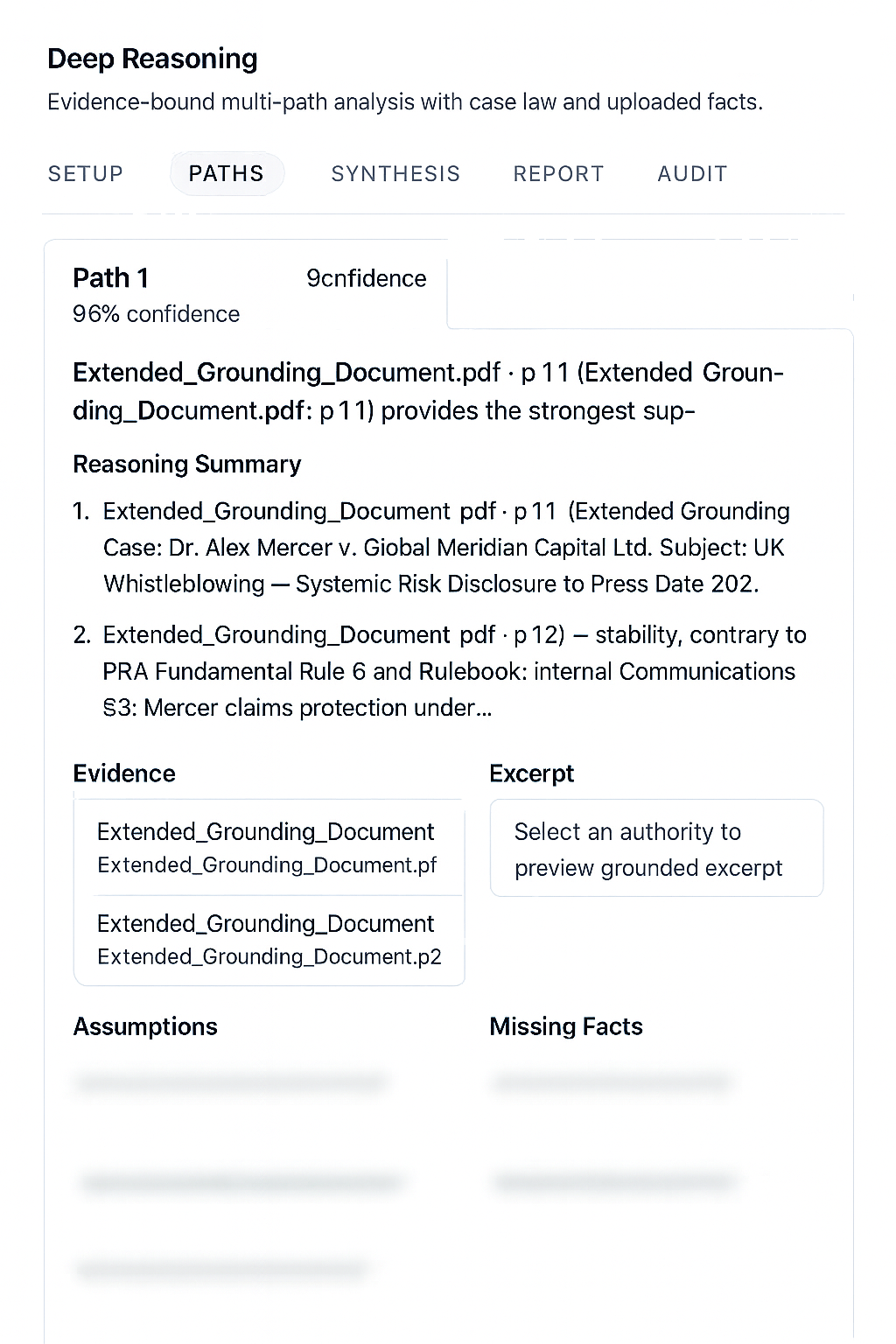Go to the REPORT tab
Viewport: 896px width, 1344px height.
[558, 174]
